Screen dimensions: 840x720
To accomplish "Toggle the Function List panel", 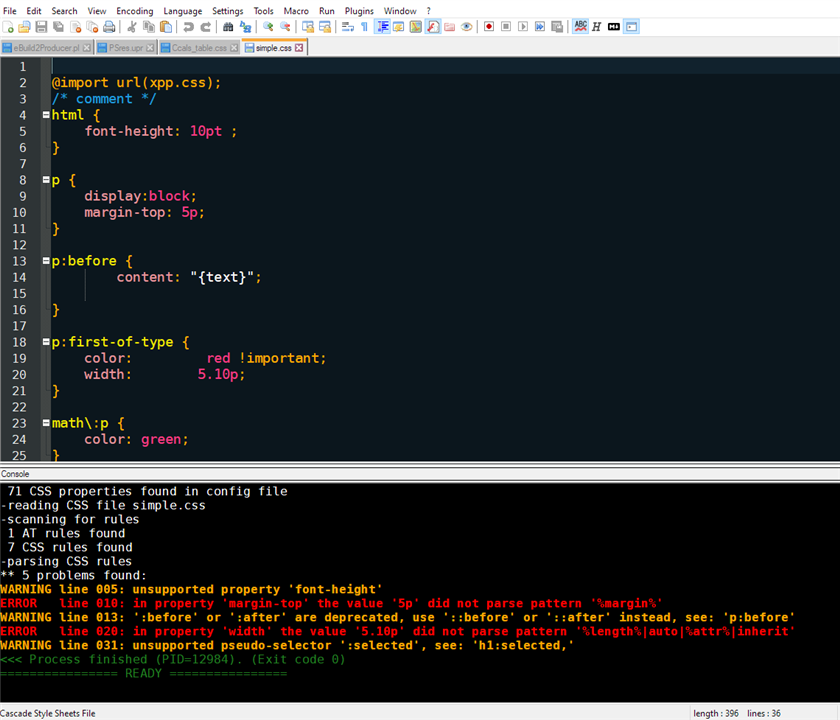I will click(433, 27).
